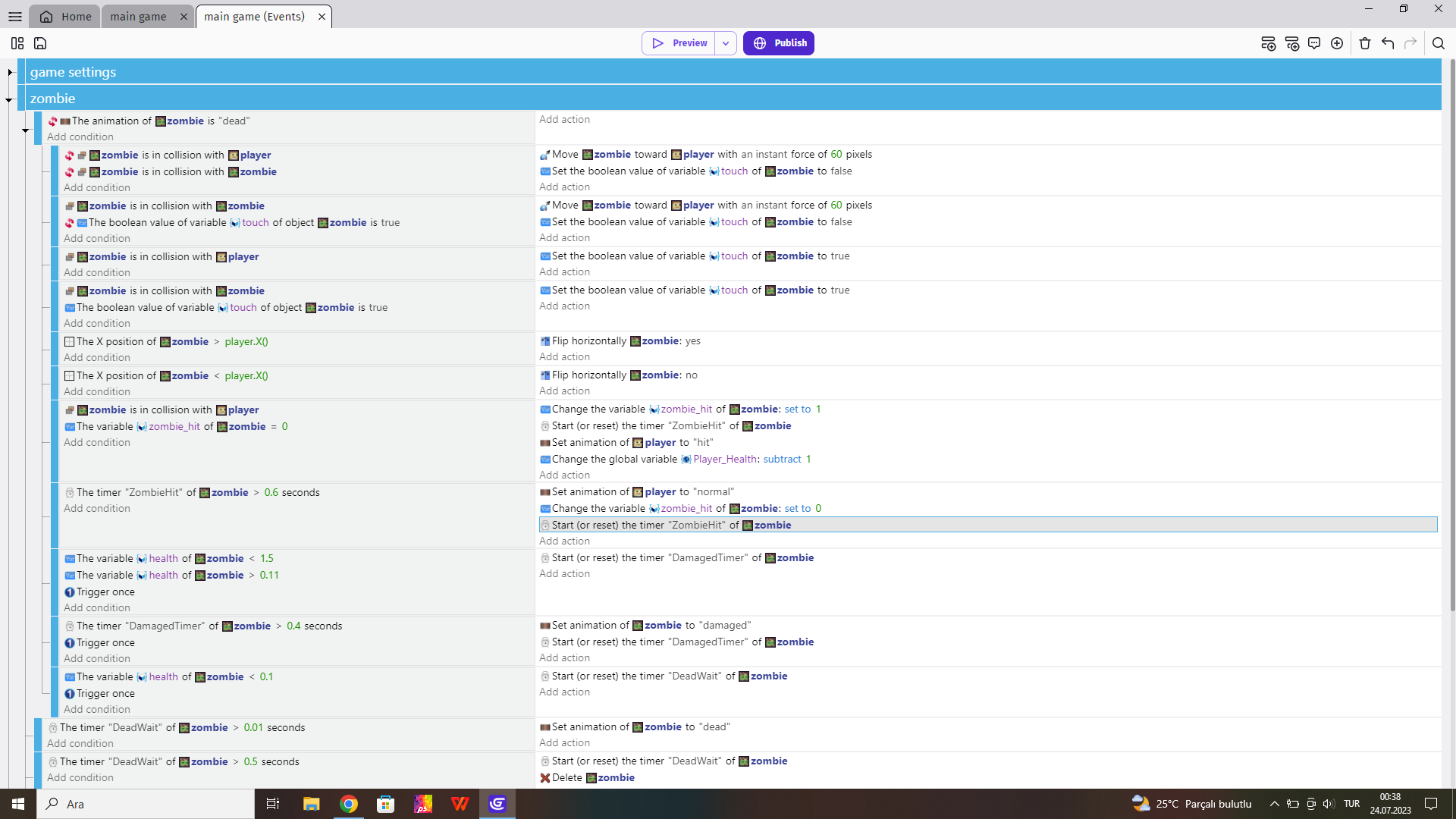1456x819 pixels.
Task: Click the zombie group header
Action: pyautogui.click(x=733, y=99)
